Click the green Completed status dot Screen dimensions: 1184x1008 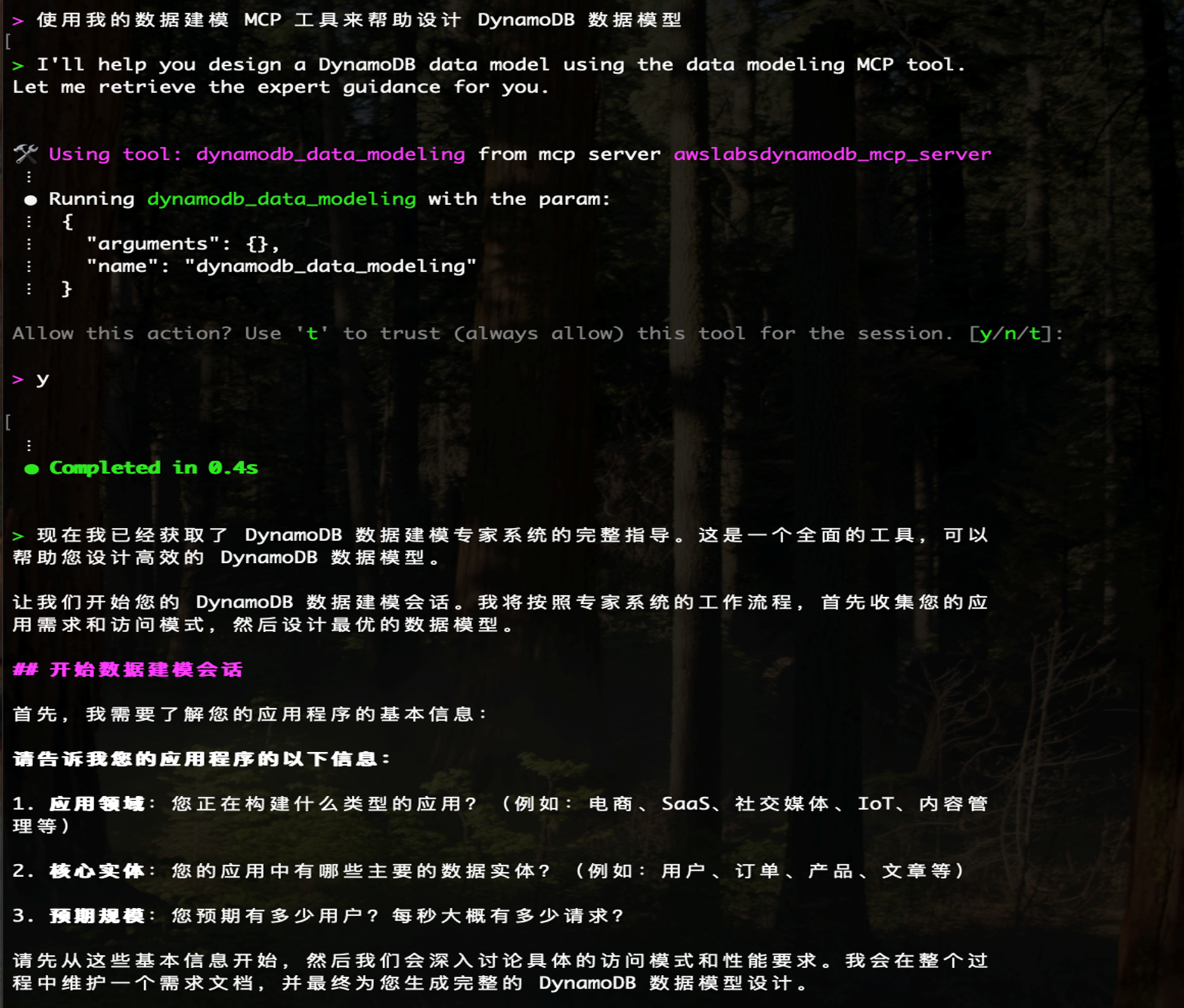pos(31,469)
